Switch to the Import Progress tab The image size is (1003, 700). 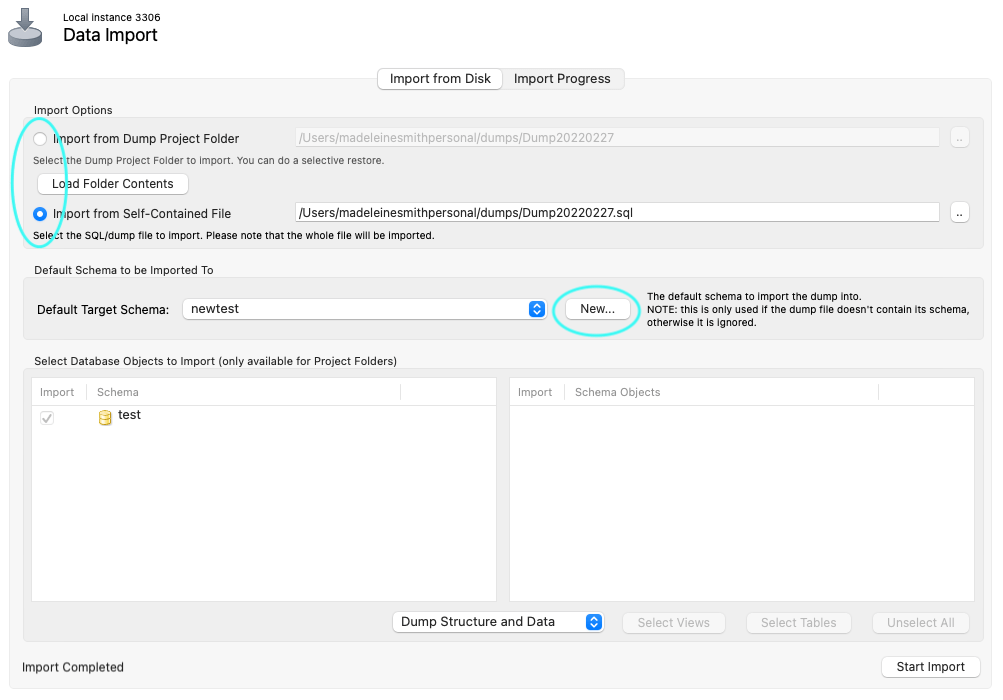[561, 78]
